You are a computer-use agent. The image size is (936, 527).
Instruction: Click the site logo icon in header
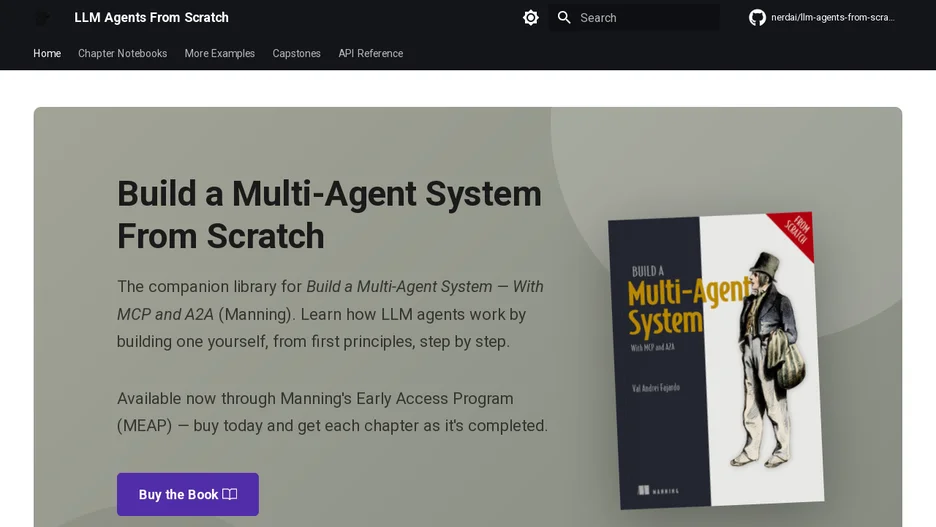click(x=42, y=18)
